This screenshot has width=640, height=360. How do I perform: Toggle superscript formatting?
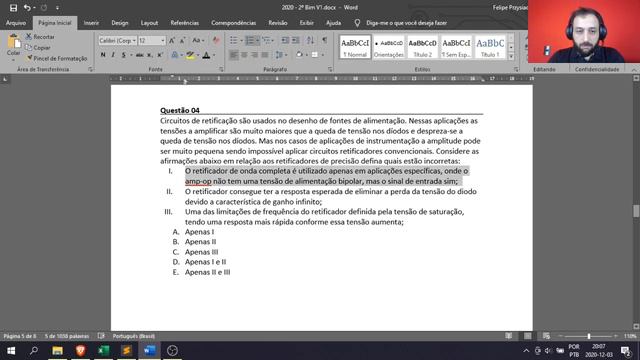pos(160,55)
